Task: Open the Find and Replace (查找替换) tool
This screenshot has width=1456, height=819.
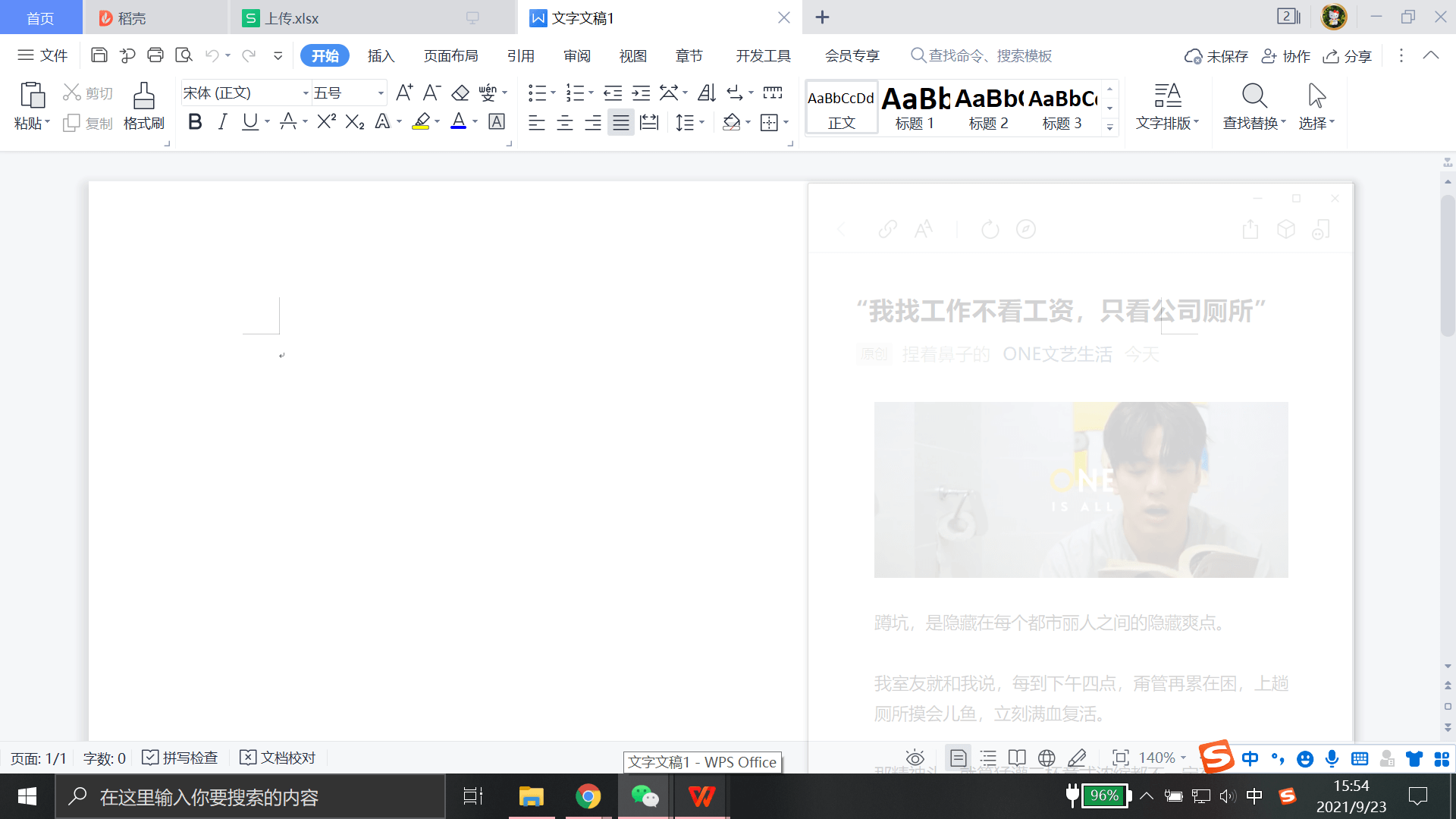Action: tap(1254, 105)
